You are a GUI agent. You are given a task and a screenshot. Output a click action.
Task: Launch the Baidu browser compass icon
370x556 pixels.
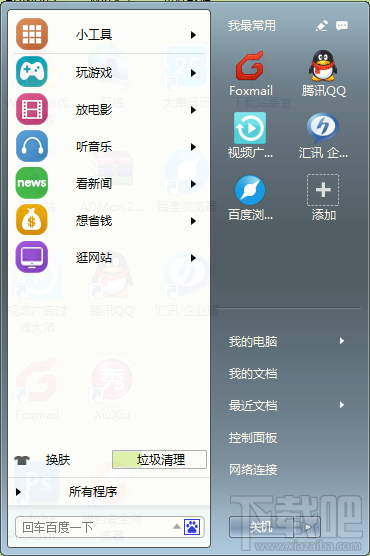(250, 190)
